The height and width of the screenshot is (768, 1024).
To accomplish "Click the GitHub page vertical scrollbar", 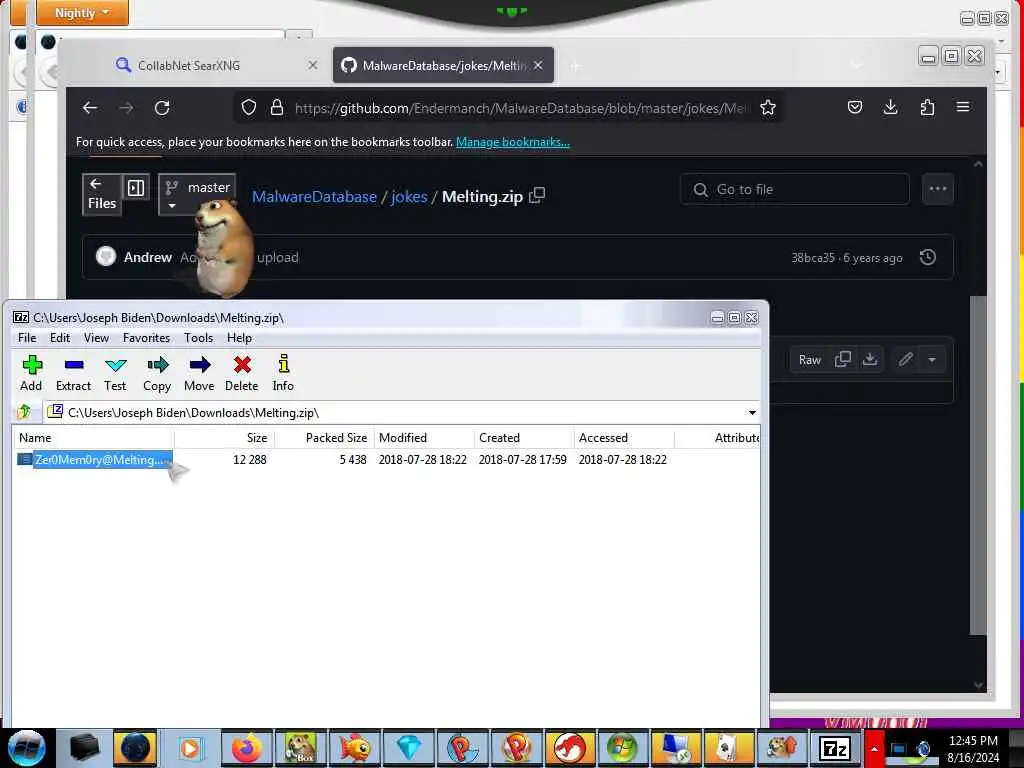I will click(x=978, y=465).
